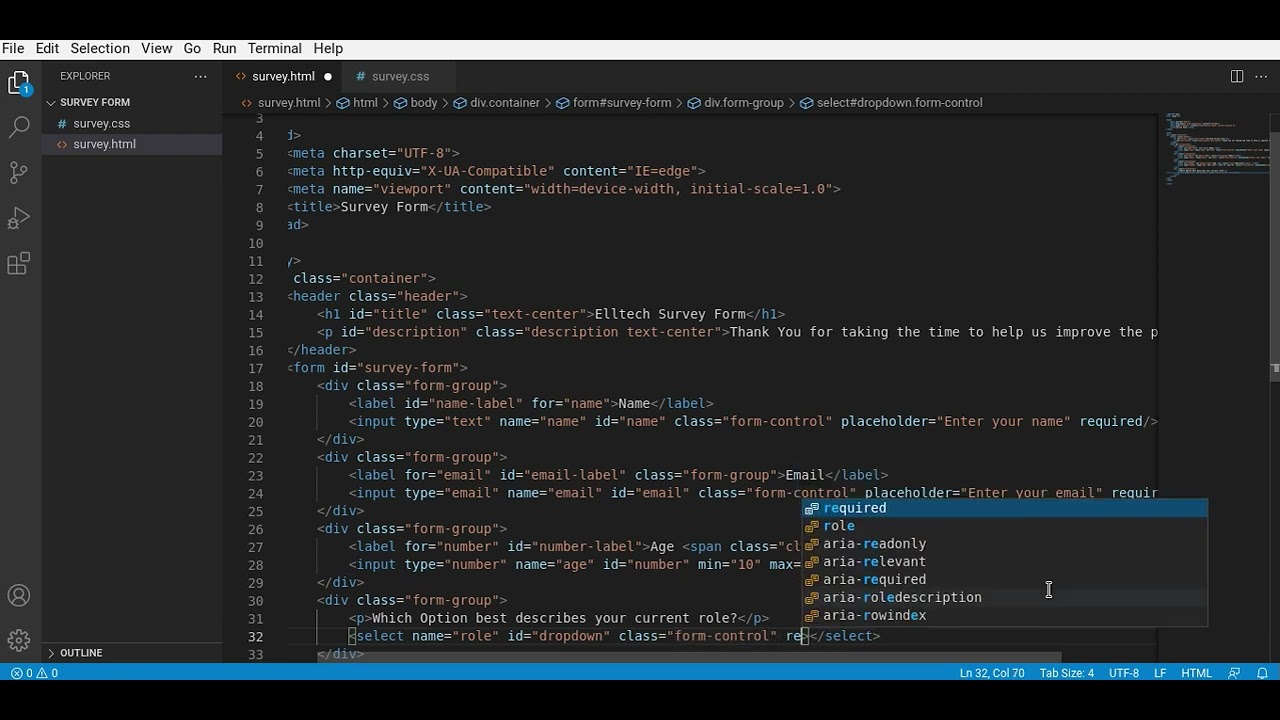Open the Run and Debug view
Screen dimensions: 1280x720
(19, 218)
